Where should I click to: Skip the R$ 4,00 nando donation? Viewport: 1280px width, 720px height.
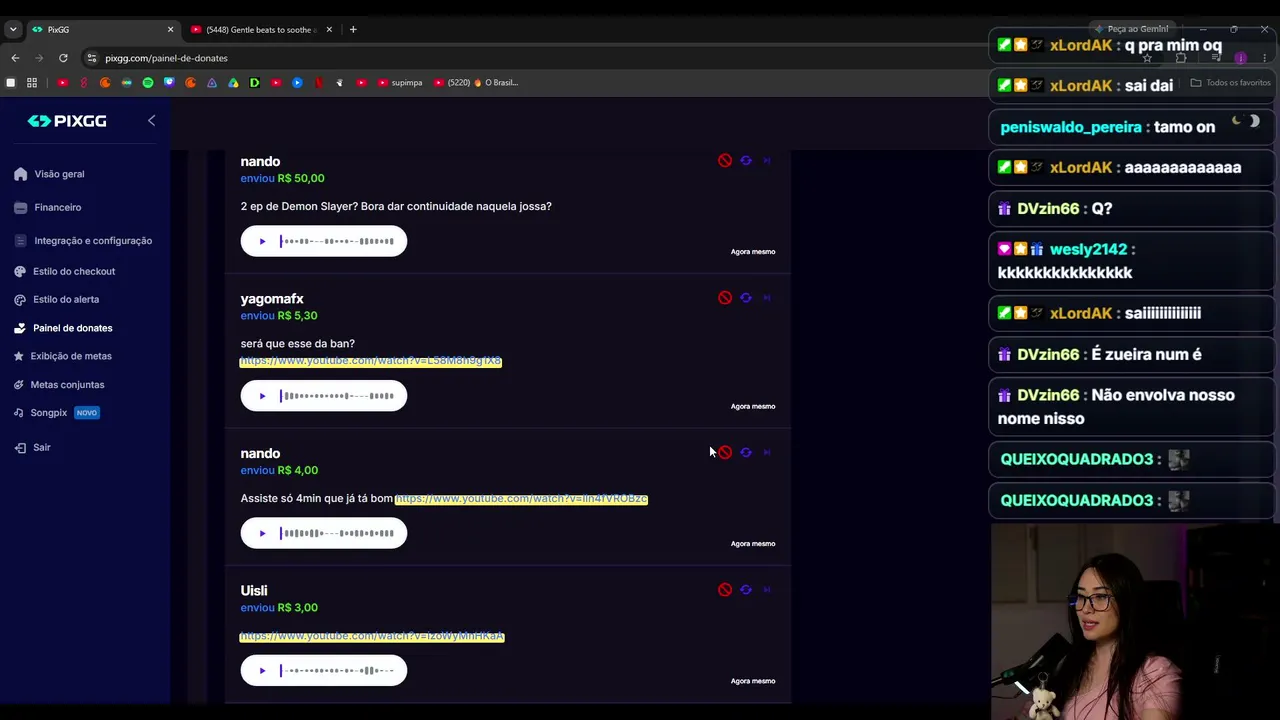click(767, 452)
